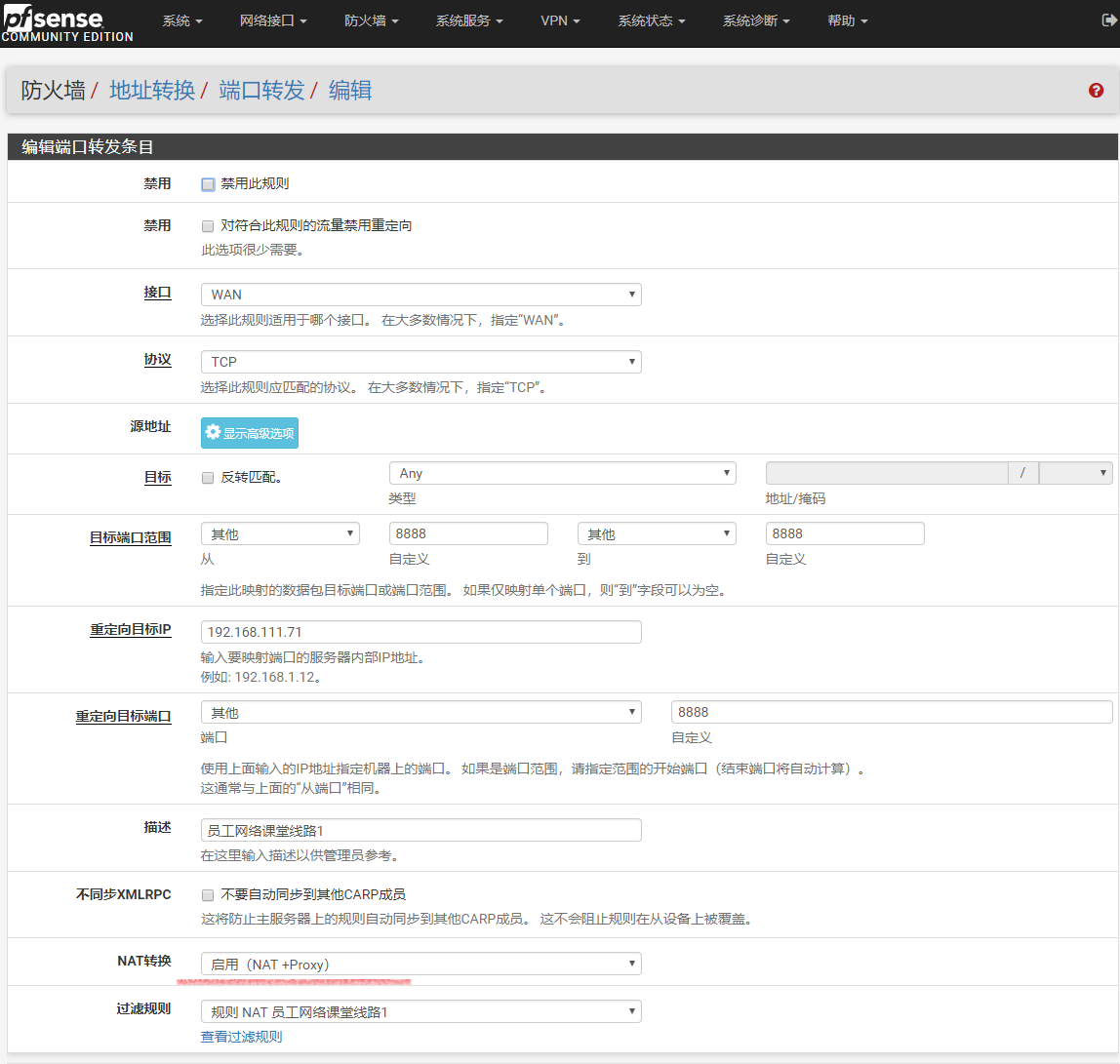Open the VPN menu

560,20
